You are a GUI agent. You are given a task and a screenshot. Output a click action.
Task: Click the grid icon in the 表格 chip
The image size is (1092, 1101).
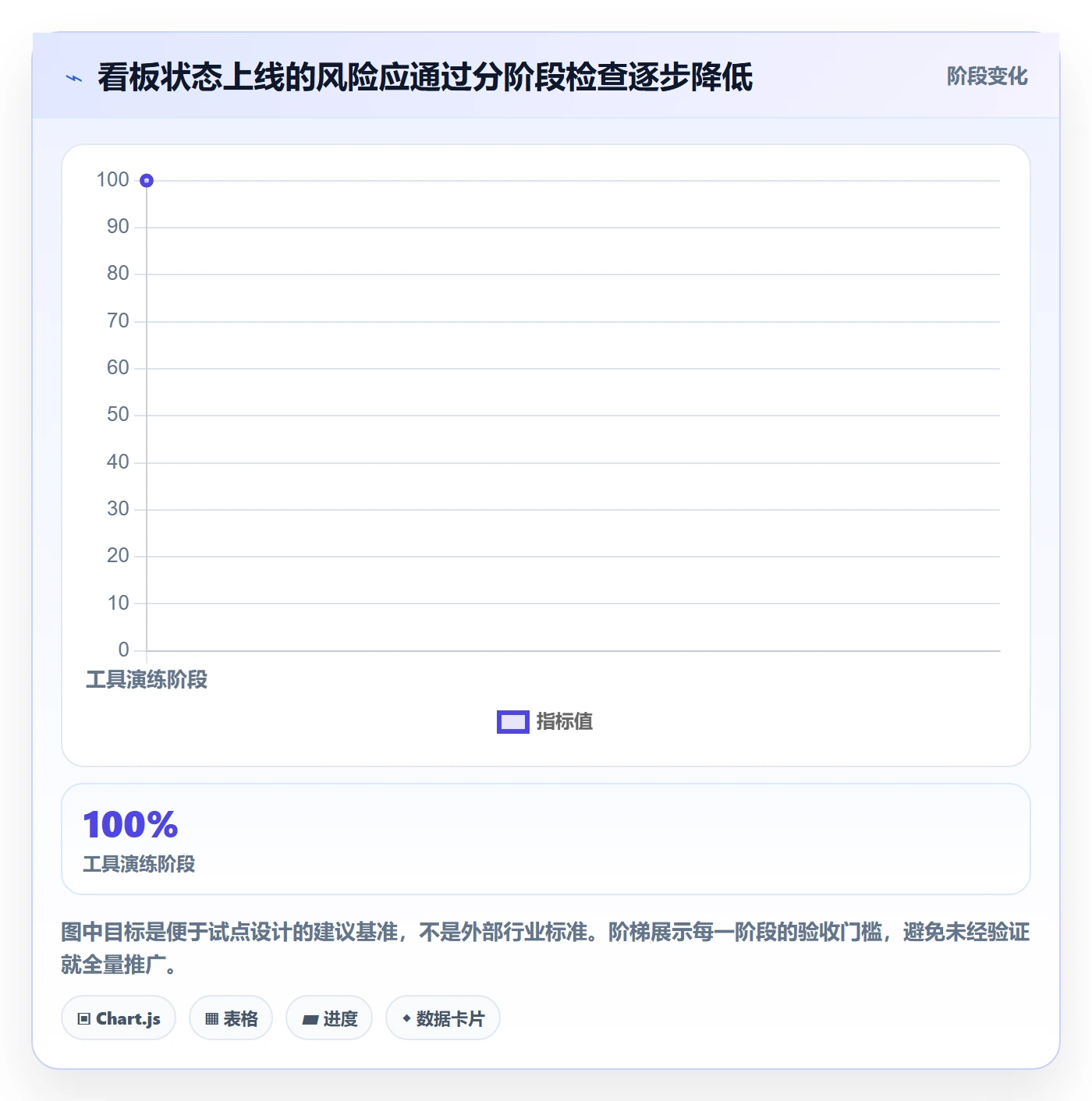[x=211, y=1018]
